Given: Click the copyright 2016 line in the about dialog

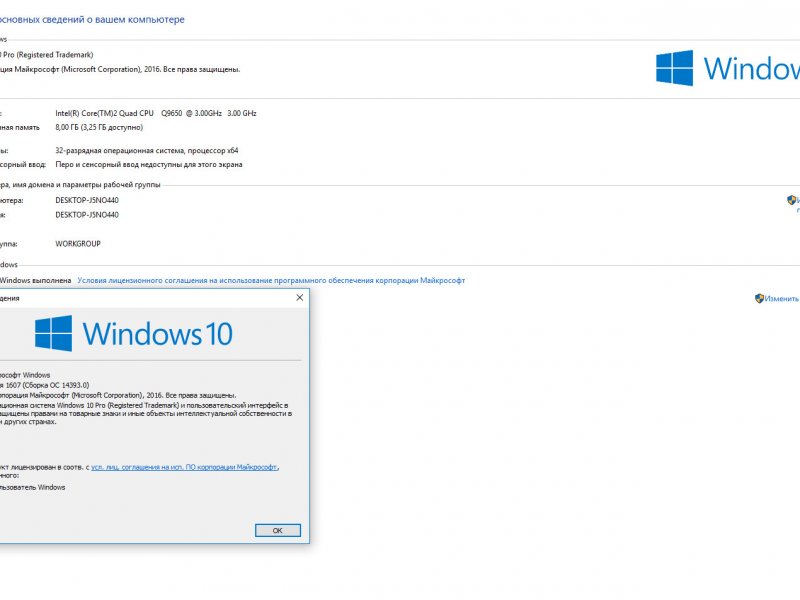Looking at the screenshot, I should (x=118, y=395).
